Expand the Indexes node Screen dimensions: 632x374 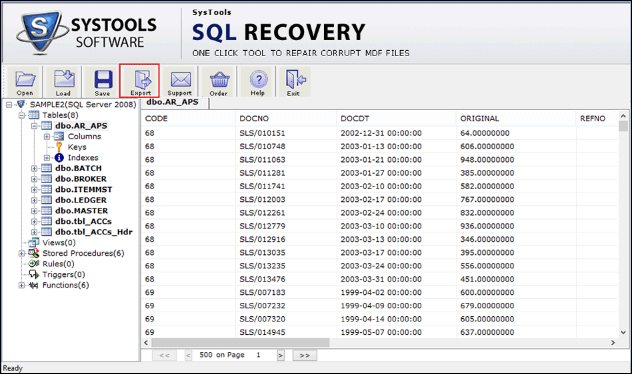tap(47, 158)
